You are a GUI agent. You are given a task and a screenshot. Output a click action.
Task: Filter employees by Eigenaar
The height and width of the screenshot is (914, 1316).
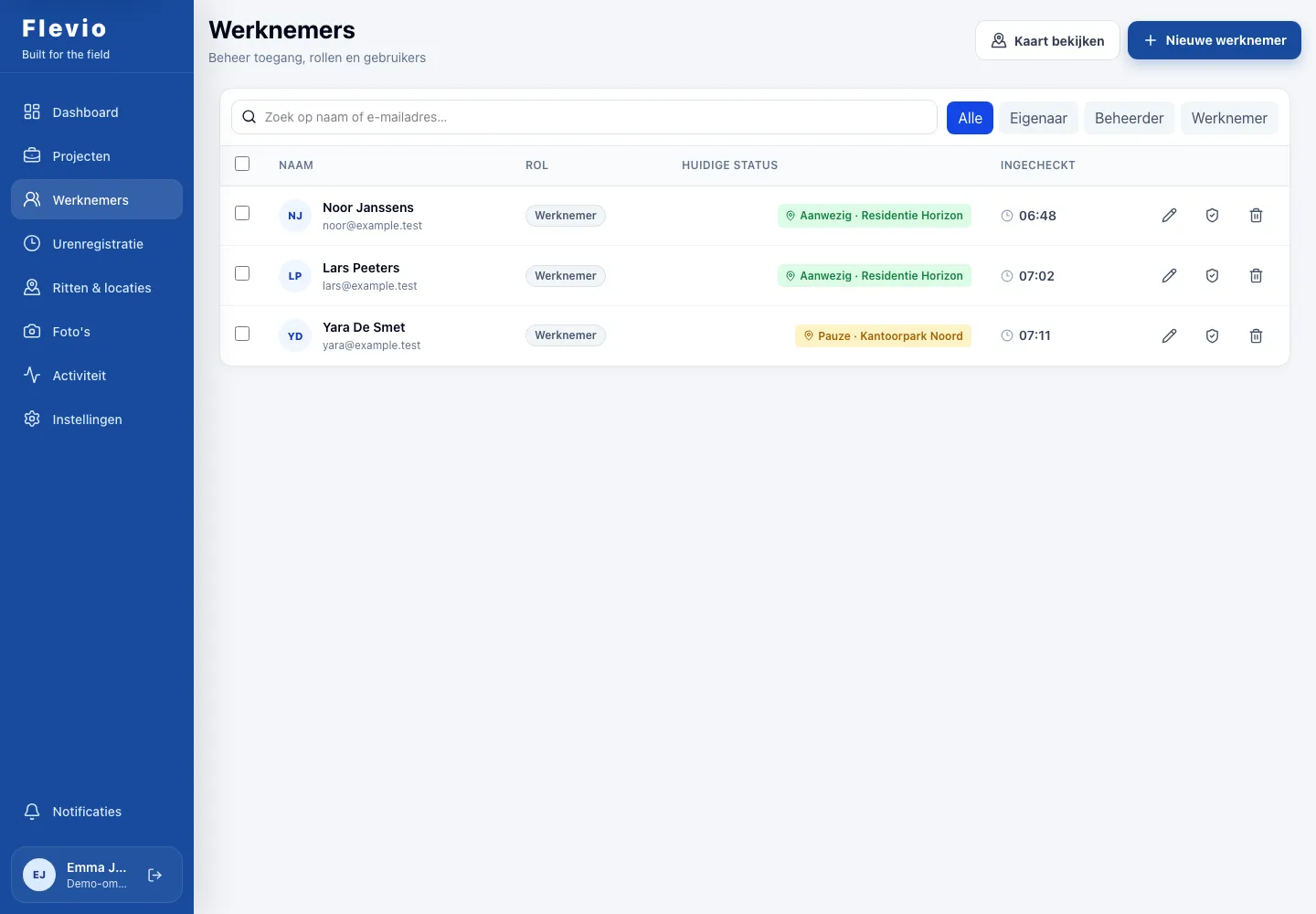click(x=1038, y=118)
